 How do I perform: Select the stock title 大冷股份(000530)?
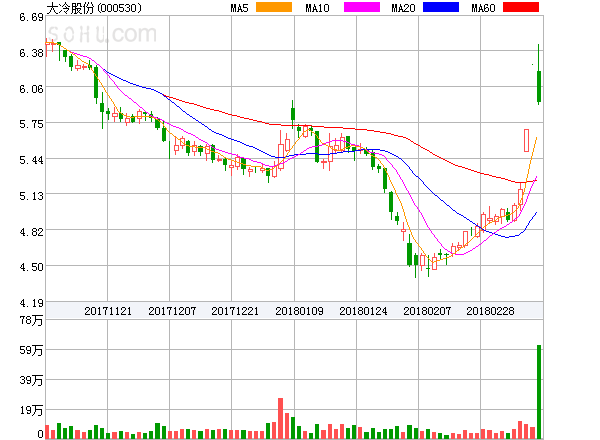[94, 8]
